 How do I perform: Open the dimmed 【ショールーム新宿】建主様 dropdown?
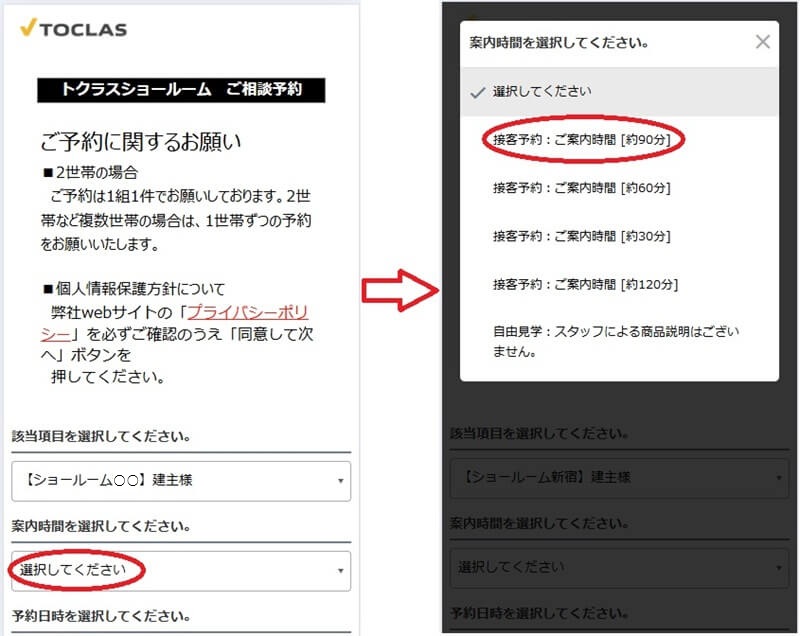(610, 480)
